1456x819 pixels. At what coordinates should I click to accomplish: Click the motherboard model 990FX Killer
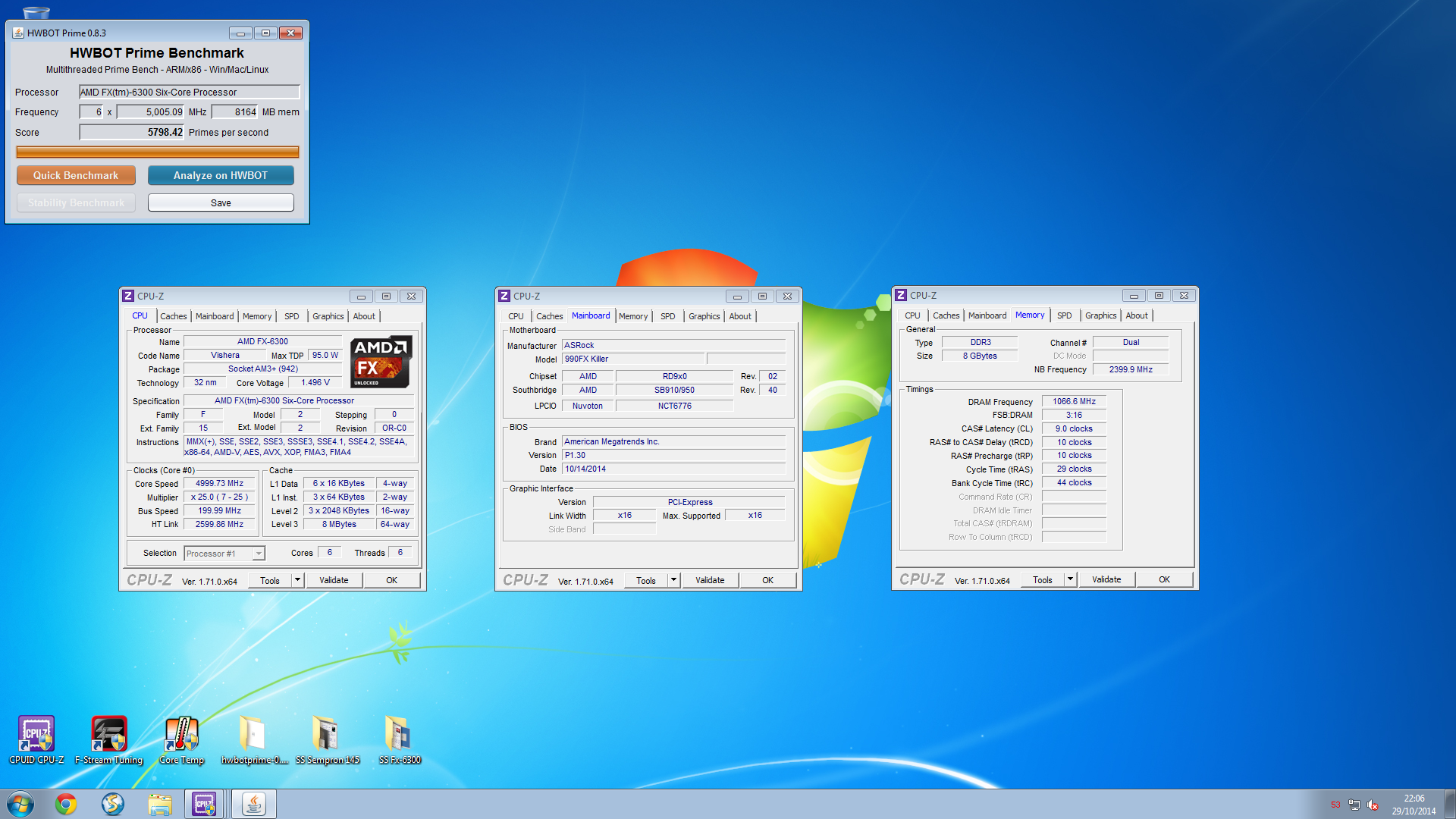point(633,359)
